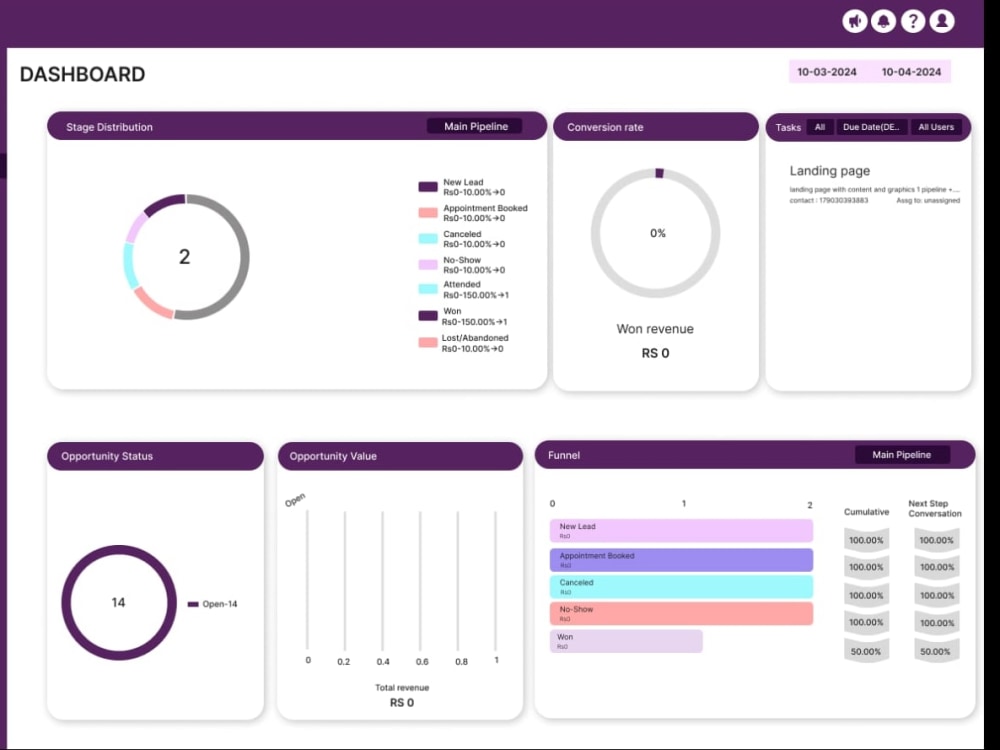
Task: Select the Canceled funnel bar
Action: (681, 587)
